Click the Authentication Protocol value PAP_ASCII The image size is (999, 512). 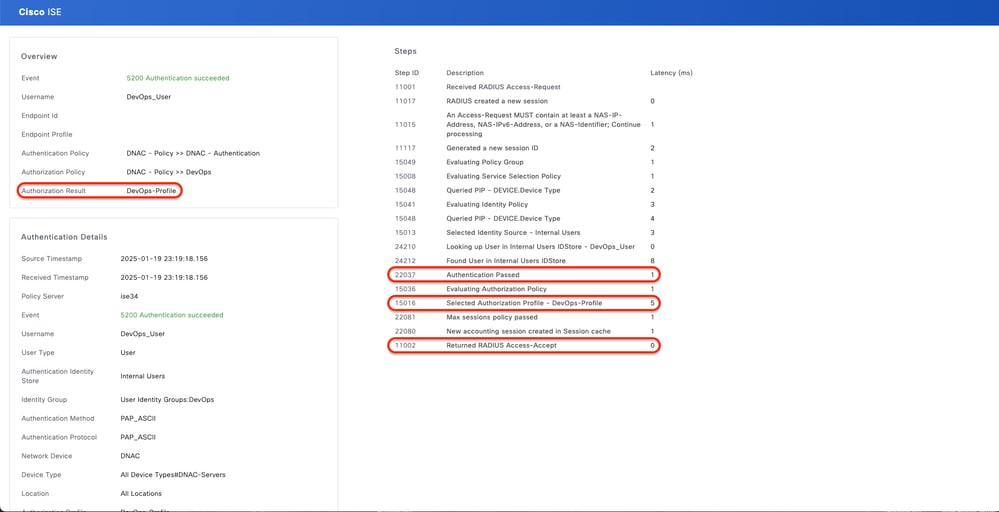point(138,437)
